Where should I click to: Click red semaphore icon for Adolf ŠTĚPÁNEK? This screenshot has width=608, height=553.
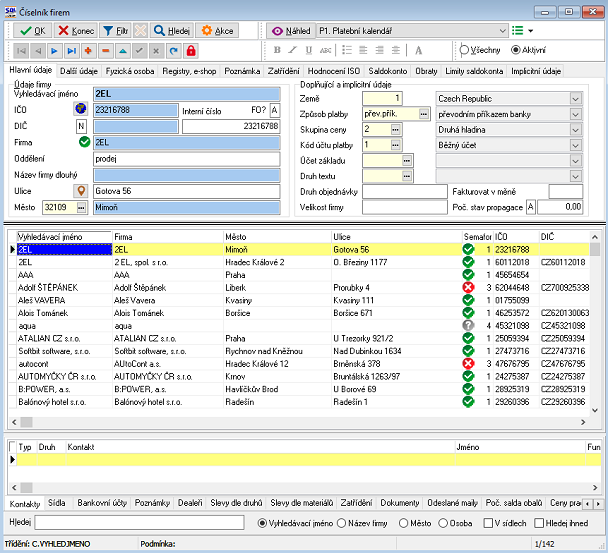click(468, 287)
